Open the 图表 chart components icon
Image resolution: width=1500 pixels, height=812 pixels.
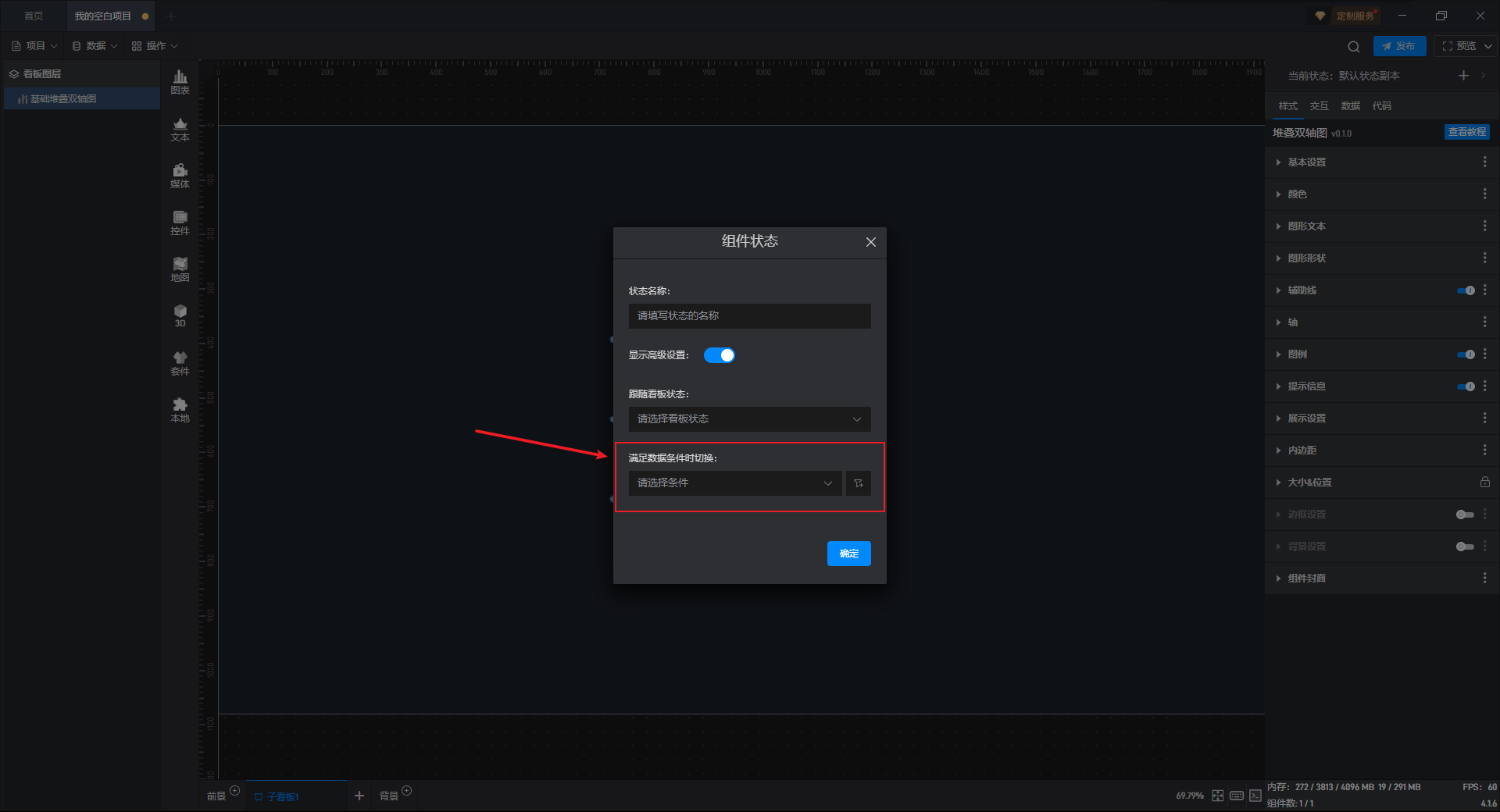coord(180,81)
